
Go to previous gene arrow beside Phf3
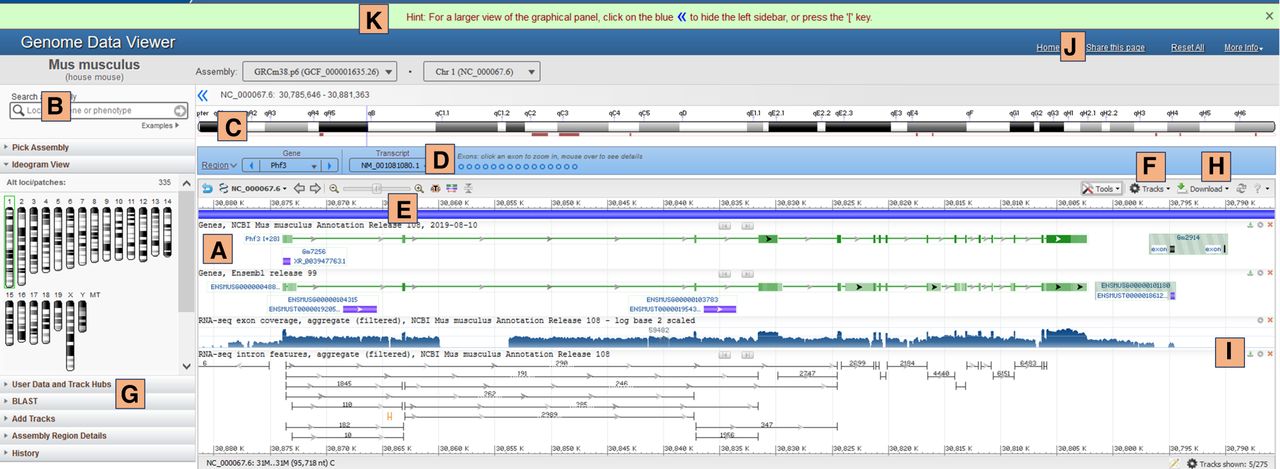251,165
